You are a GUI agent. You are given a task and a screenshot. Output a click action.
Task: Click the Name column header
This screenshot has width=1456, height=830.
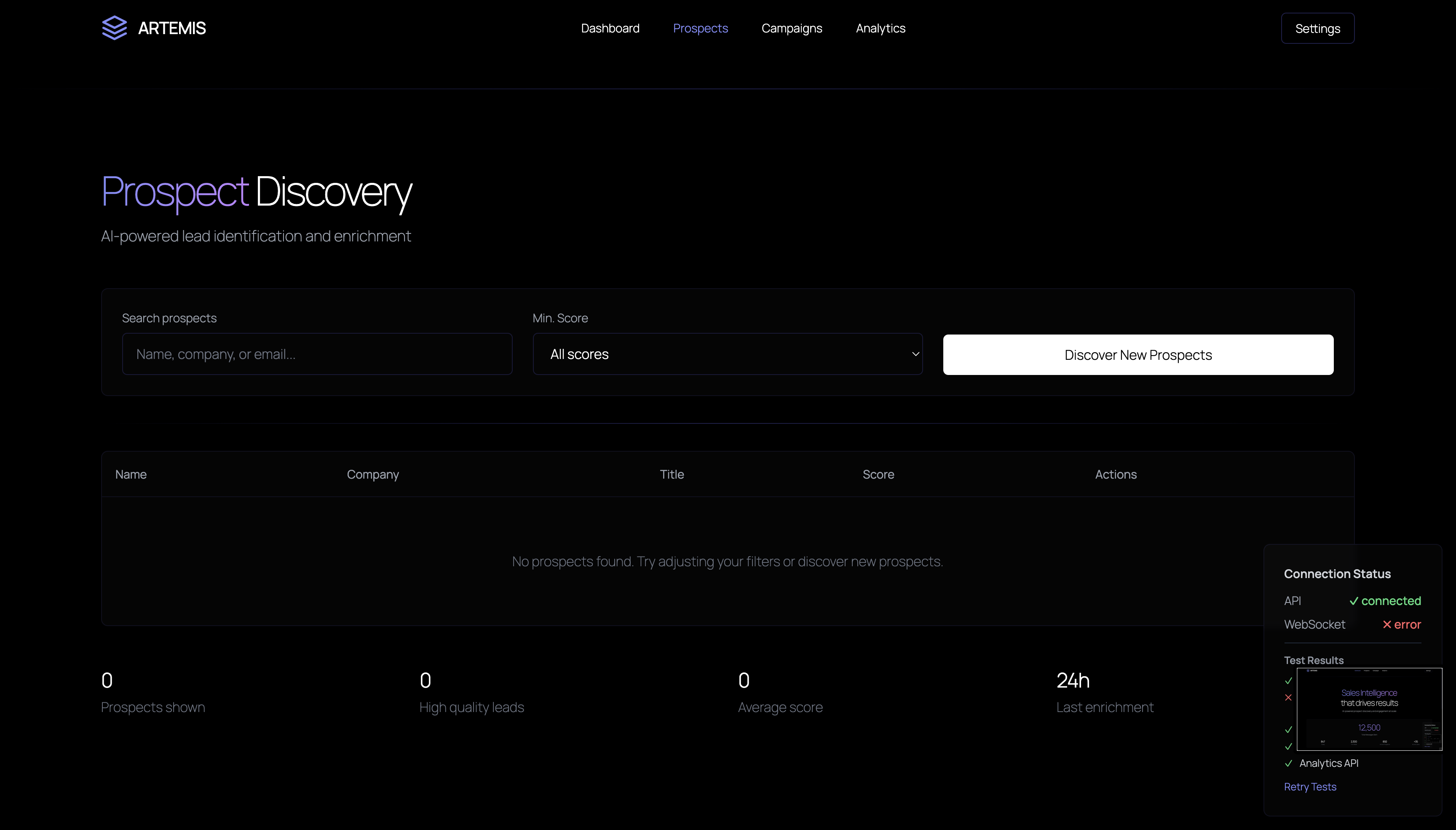(131, 474)
